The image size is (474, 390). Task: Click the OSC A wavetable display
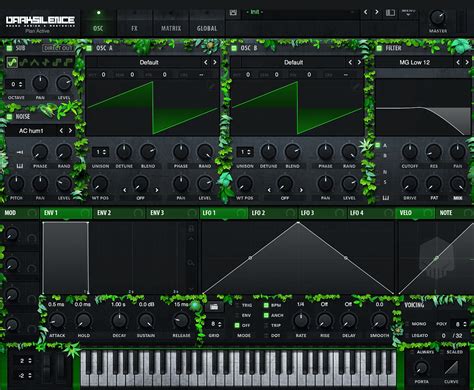pyautogui.click(x=152, y=108)
